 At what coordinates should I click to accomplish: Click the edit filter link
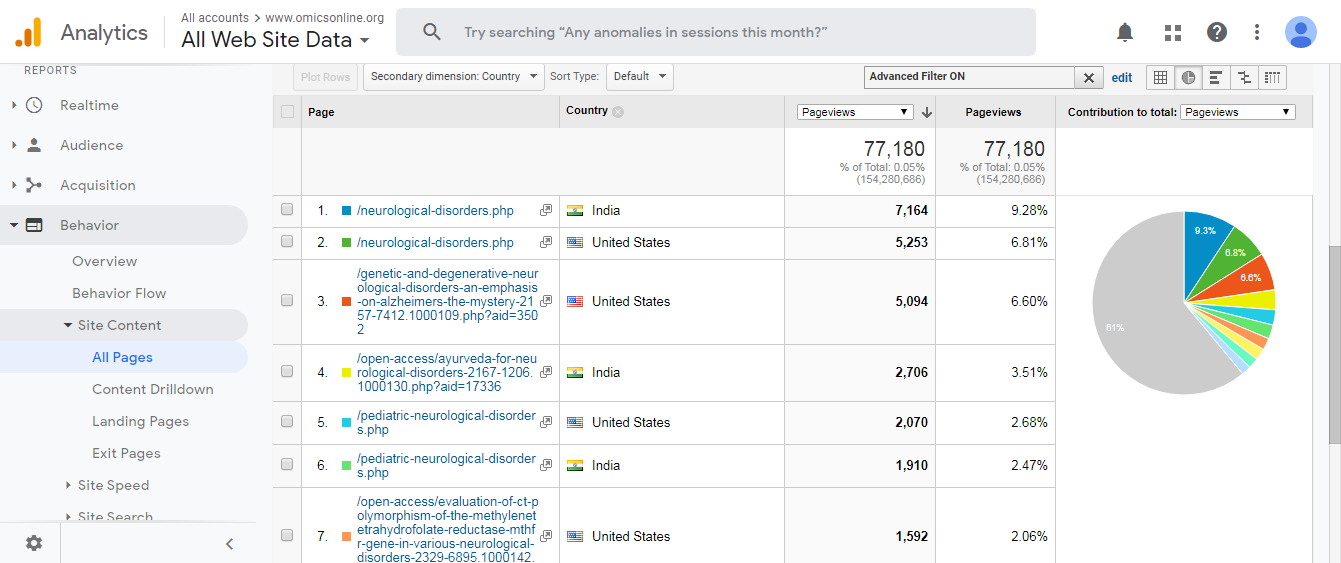pyautogui.click(x=1122, y=77)
